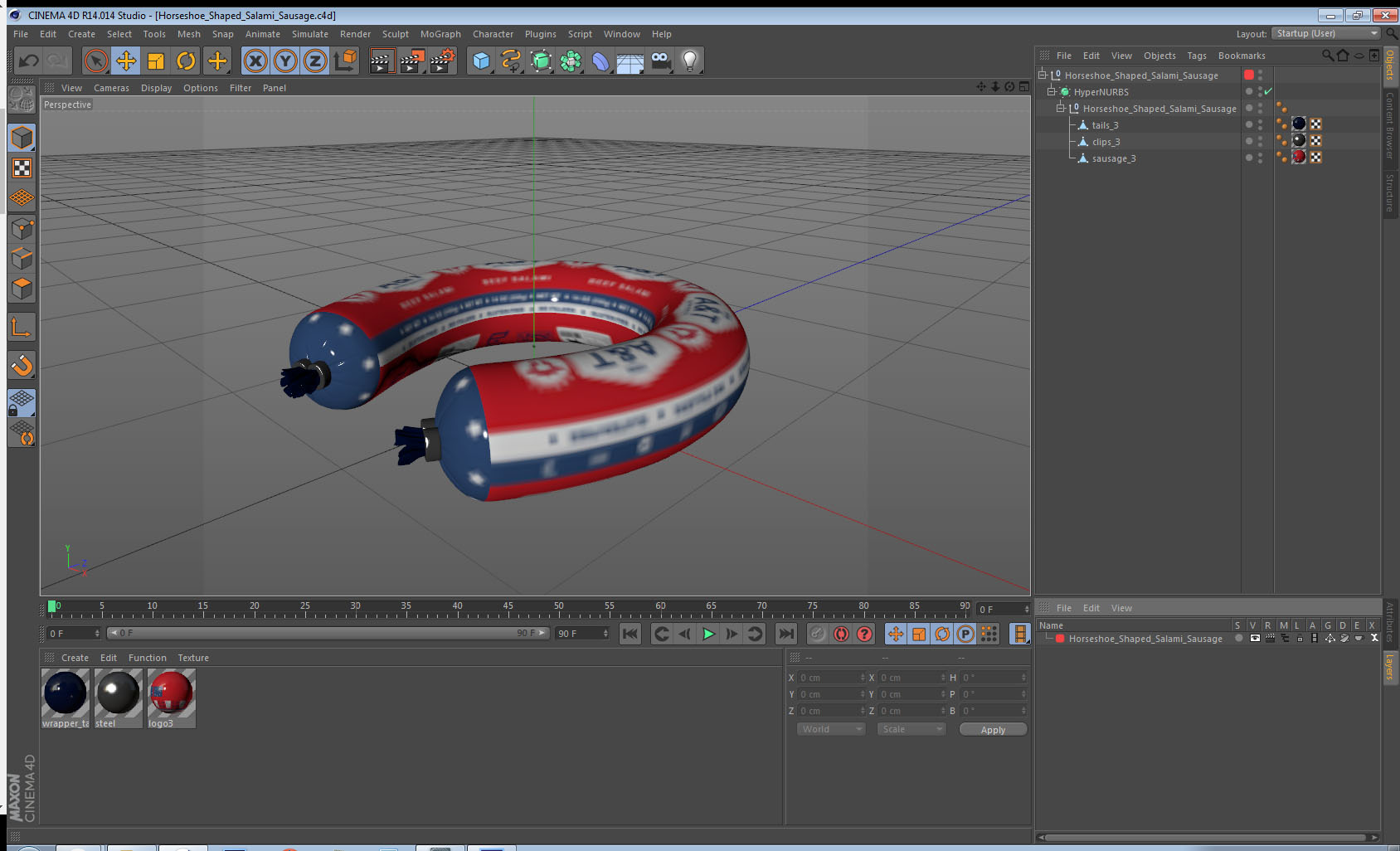
Task: Open the vertical Content Browser tab
Action: [x=1390, y=125]
